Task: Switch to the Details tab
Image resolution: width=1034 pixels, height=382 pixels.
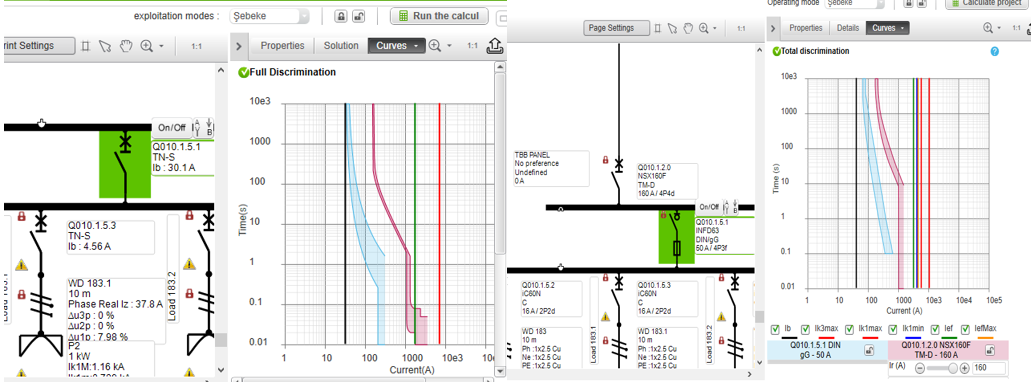Action: click(x=847, y=28)
